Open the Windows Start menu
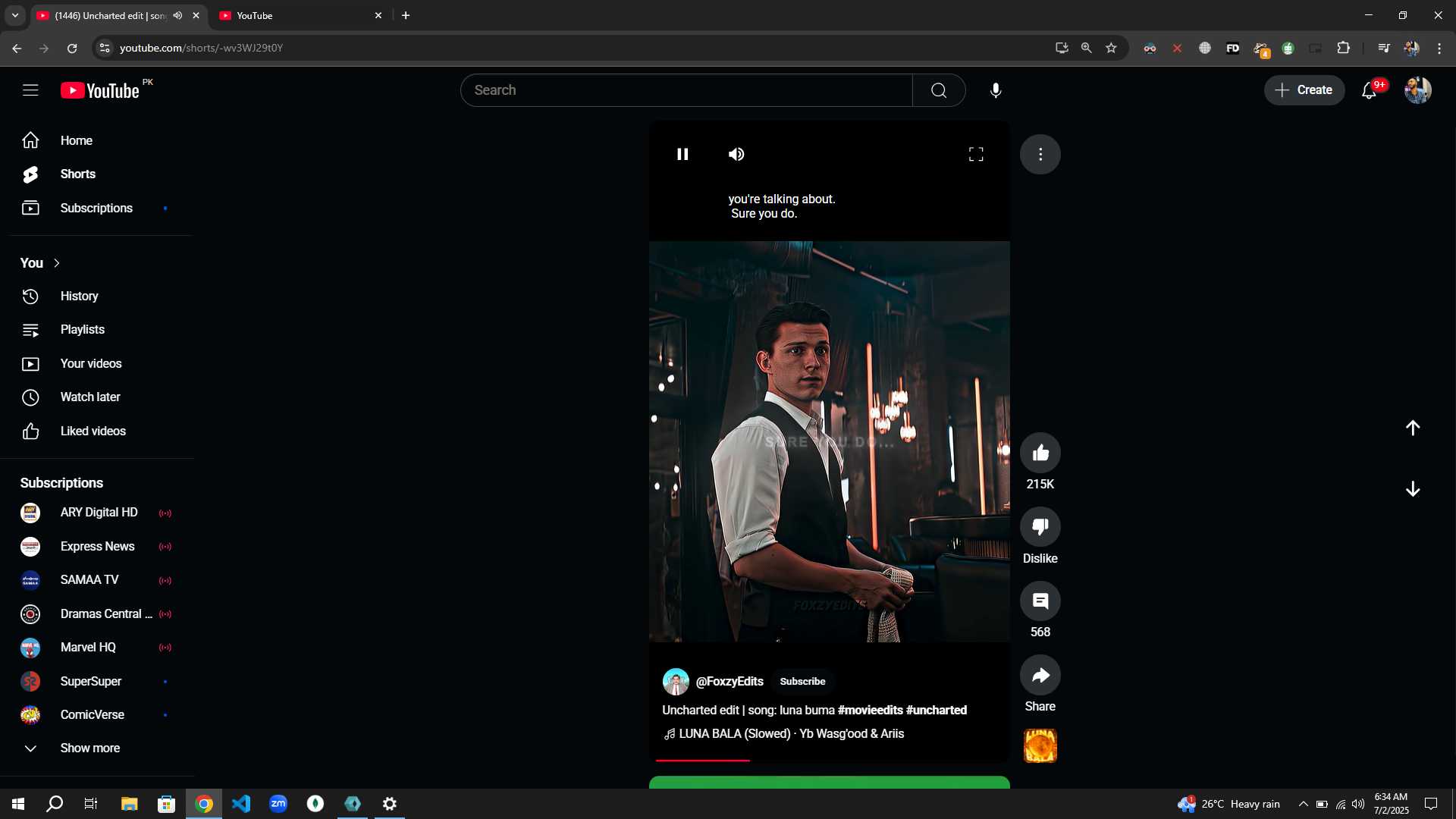The width and height of the screenshot is (1456, 819). (x=18, y=804)
